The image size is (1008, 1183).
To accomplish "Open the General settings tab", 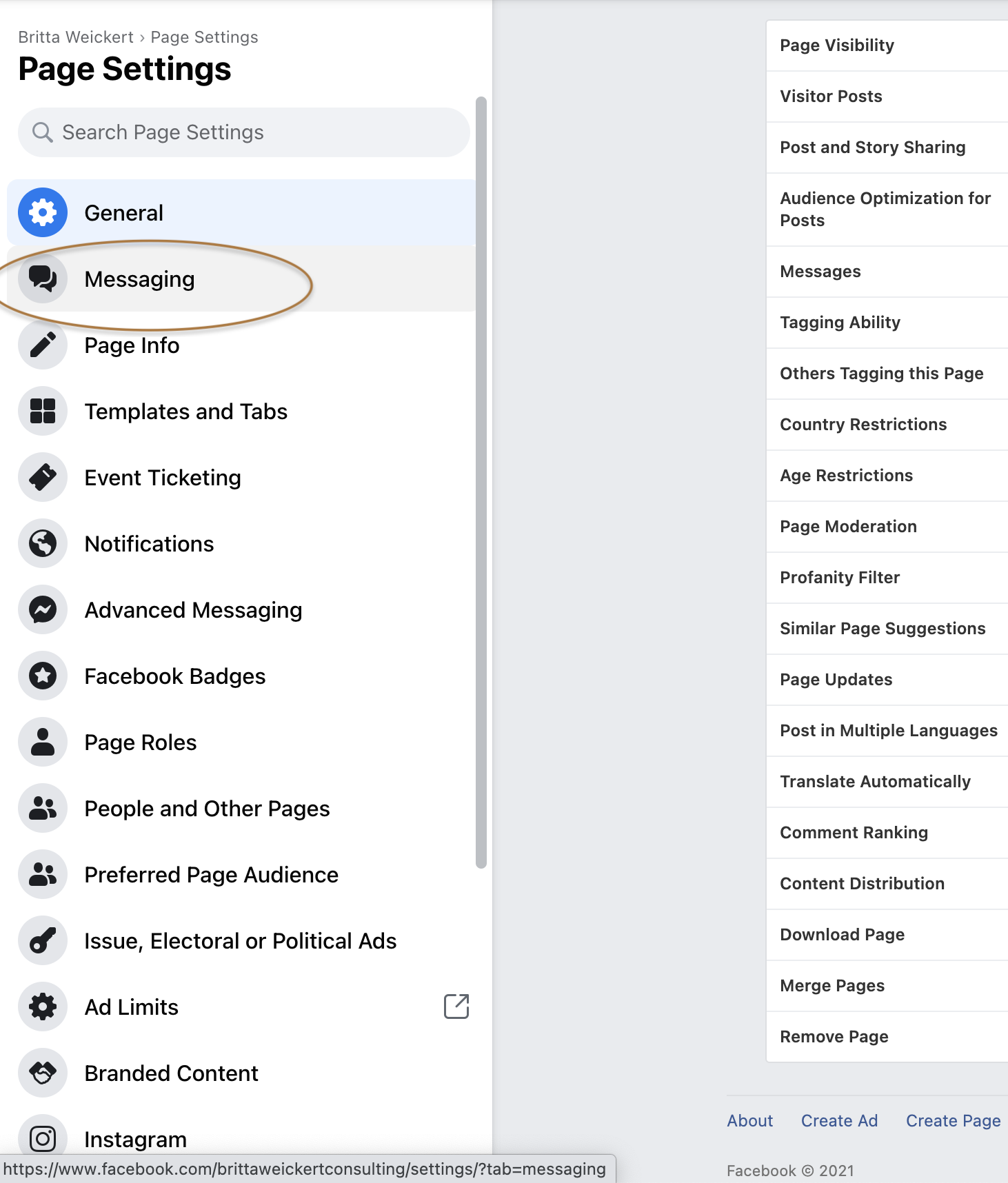I will (x=241, y=212).
